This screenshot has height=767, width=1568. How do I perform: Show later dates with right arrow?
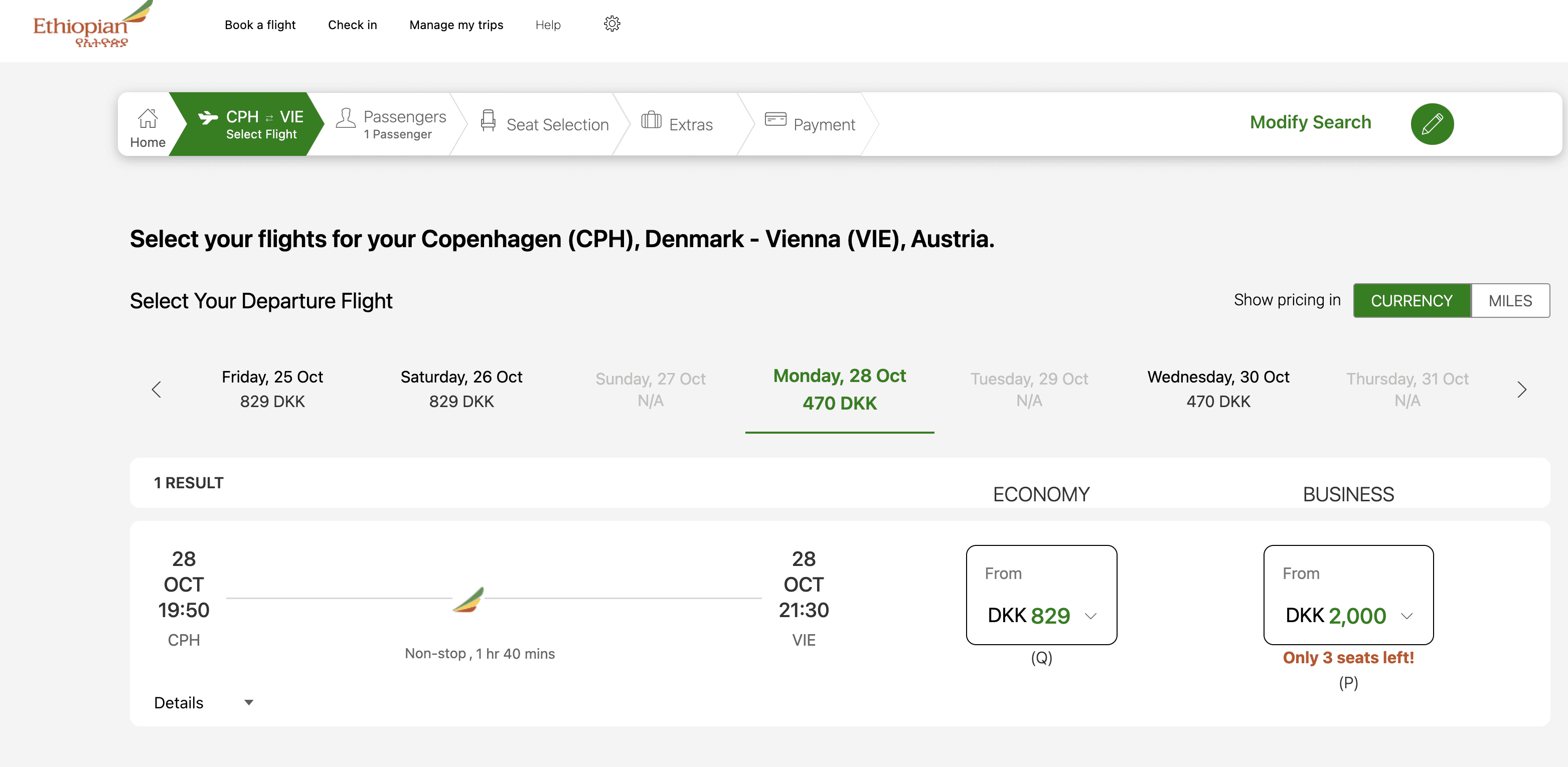(1521, 390)
